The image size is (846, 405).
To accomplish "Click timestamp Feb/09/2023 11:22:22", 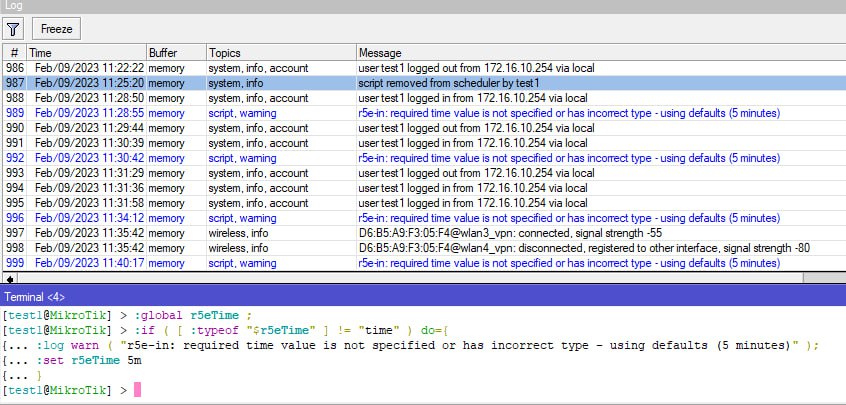I will click(x=90, y=68).
